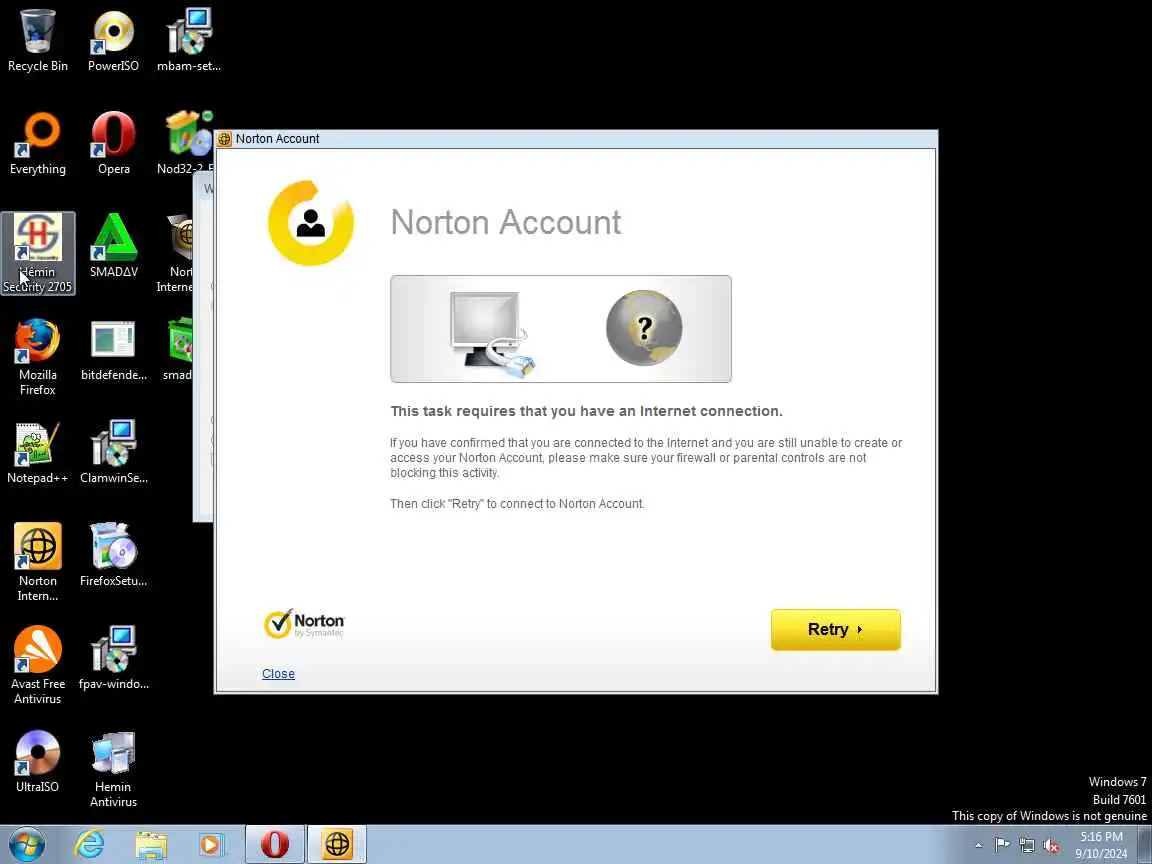Open the Windows Start menu orb
Image resolution: width=1152 pixels, height=864 pixels.
pos(27,844)
